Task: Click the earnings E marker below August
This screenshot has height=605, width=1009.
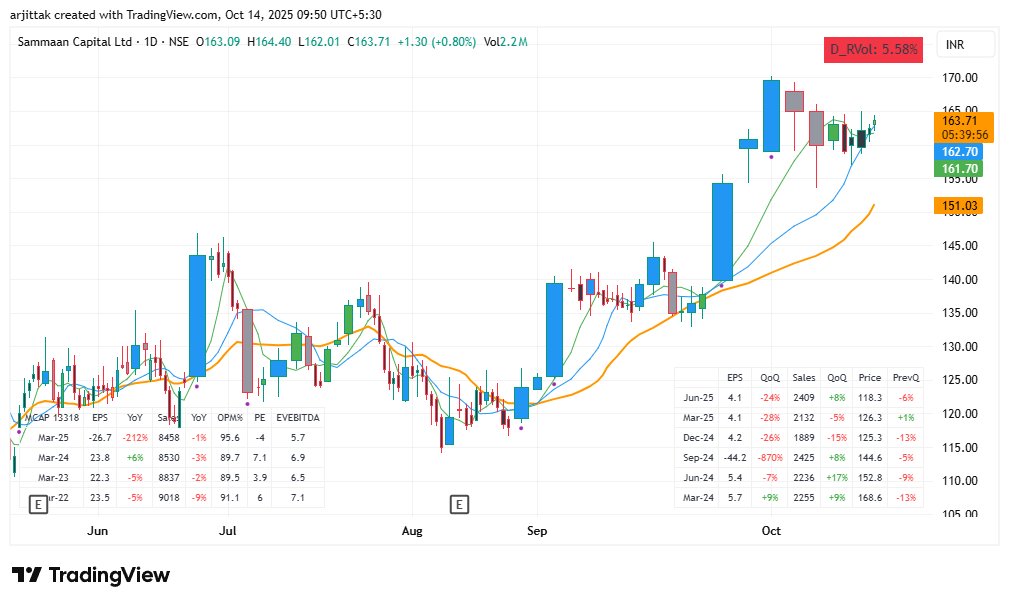Action: (461, 505)
